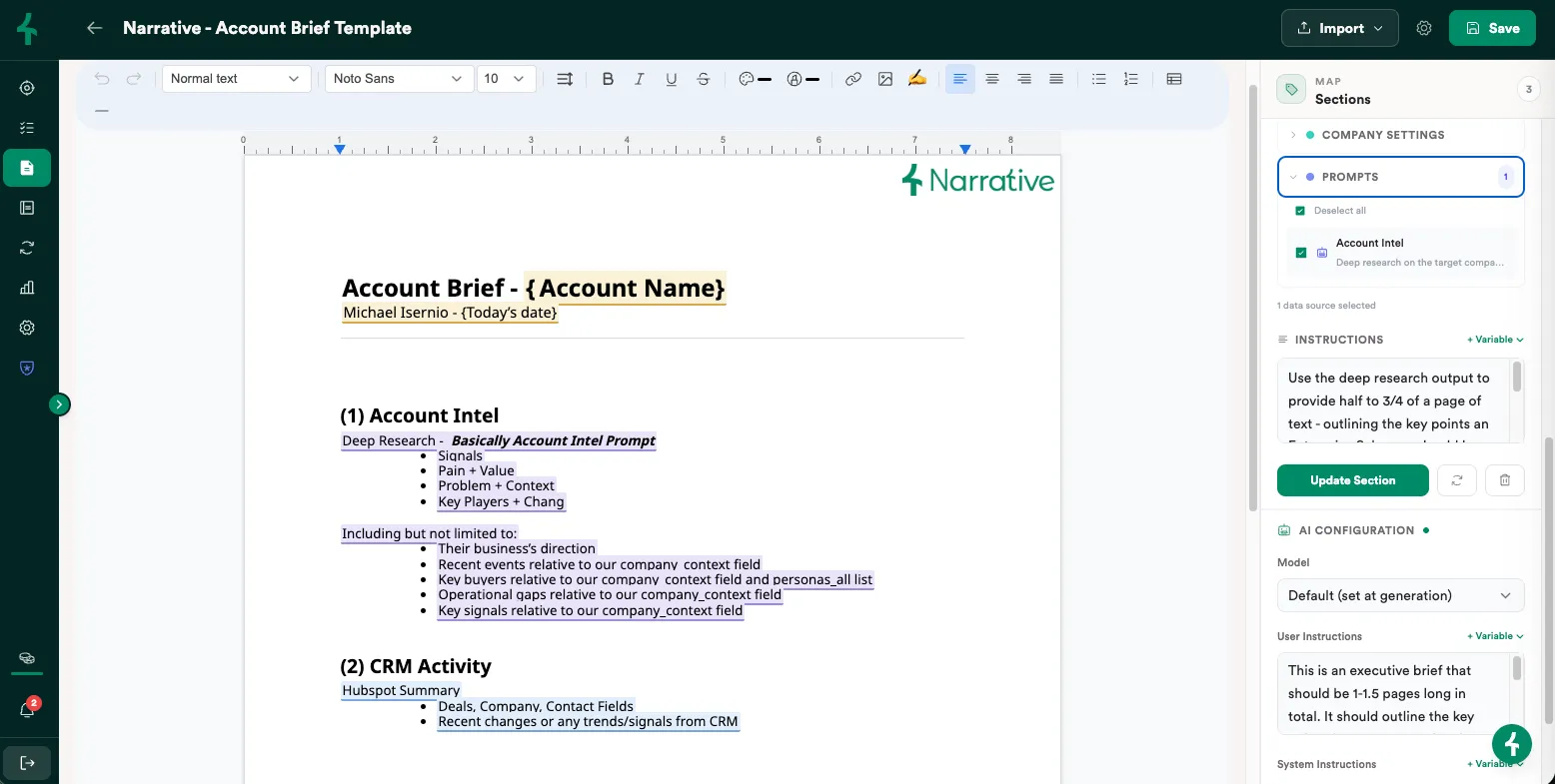Open the Noto Sans font dropdown
This screenshot has width=1555, height=784.
(399, 79)
